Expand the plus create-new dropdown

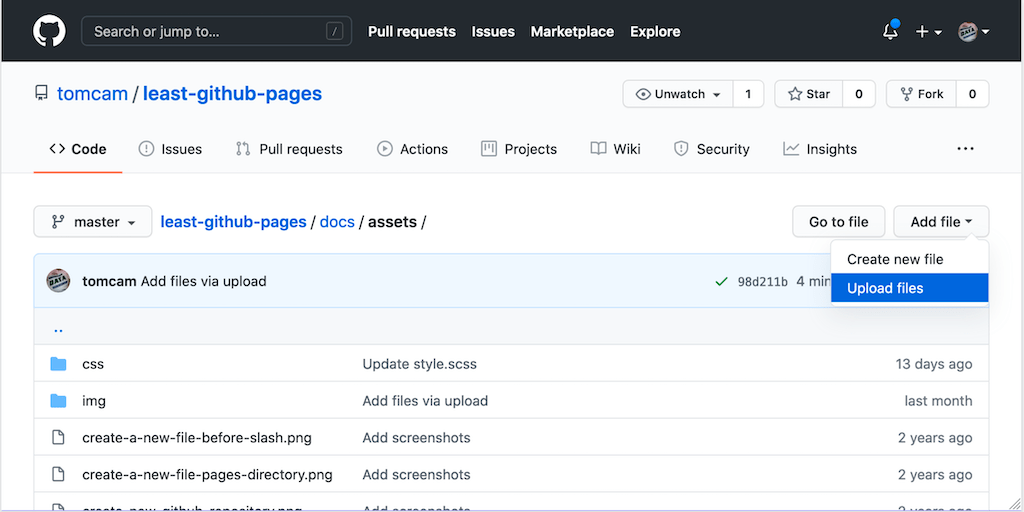[x=928, y=32]
